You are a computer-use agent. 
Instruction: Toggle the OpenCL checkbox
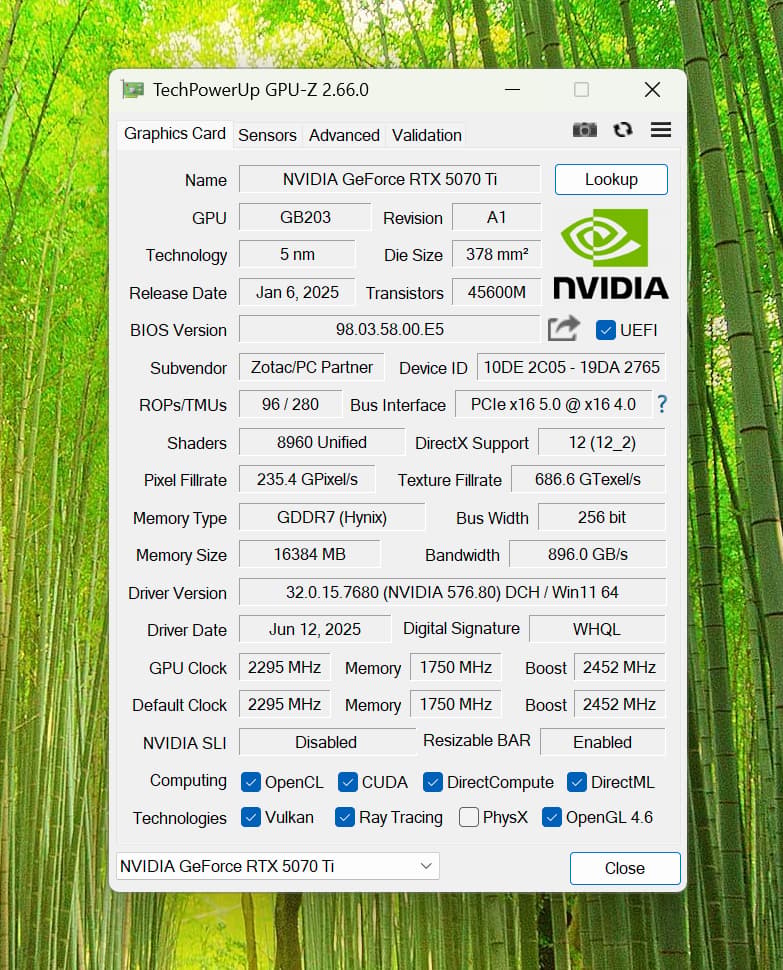click(250, 782)
